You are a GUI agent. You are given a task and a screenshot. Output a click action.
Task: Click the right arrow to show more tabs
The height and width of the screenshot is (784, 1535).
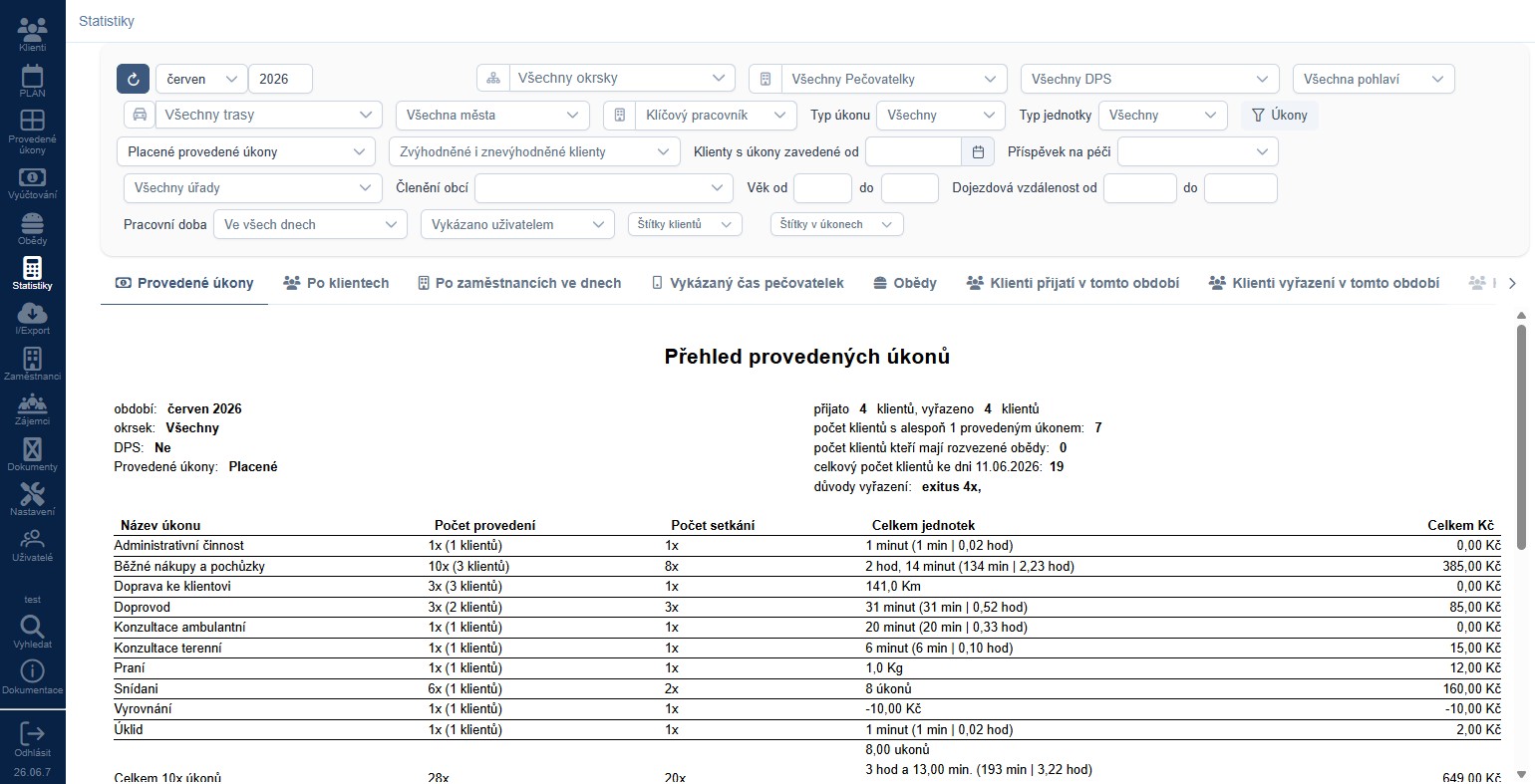(x=1512, y=283)
